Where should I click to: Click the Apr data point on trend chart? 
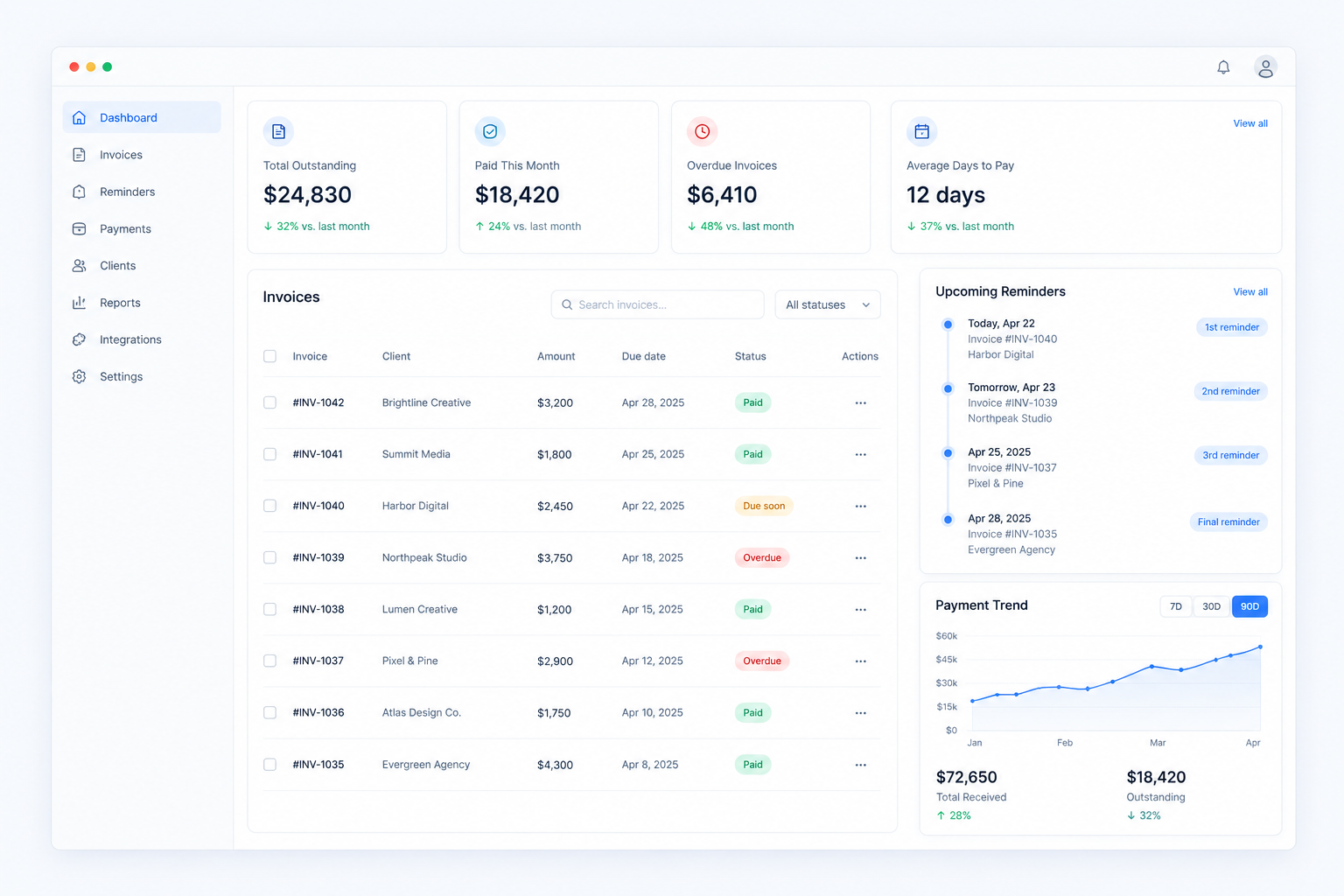point(1260,647)
